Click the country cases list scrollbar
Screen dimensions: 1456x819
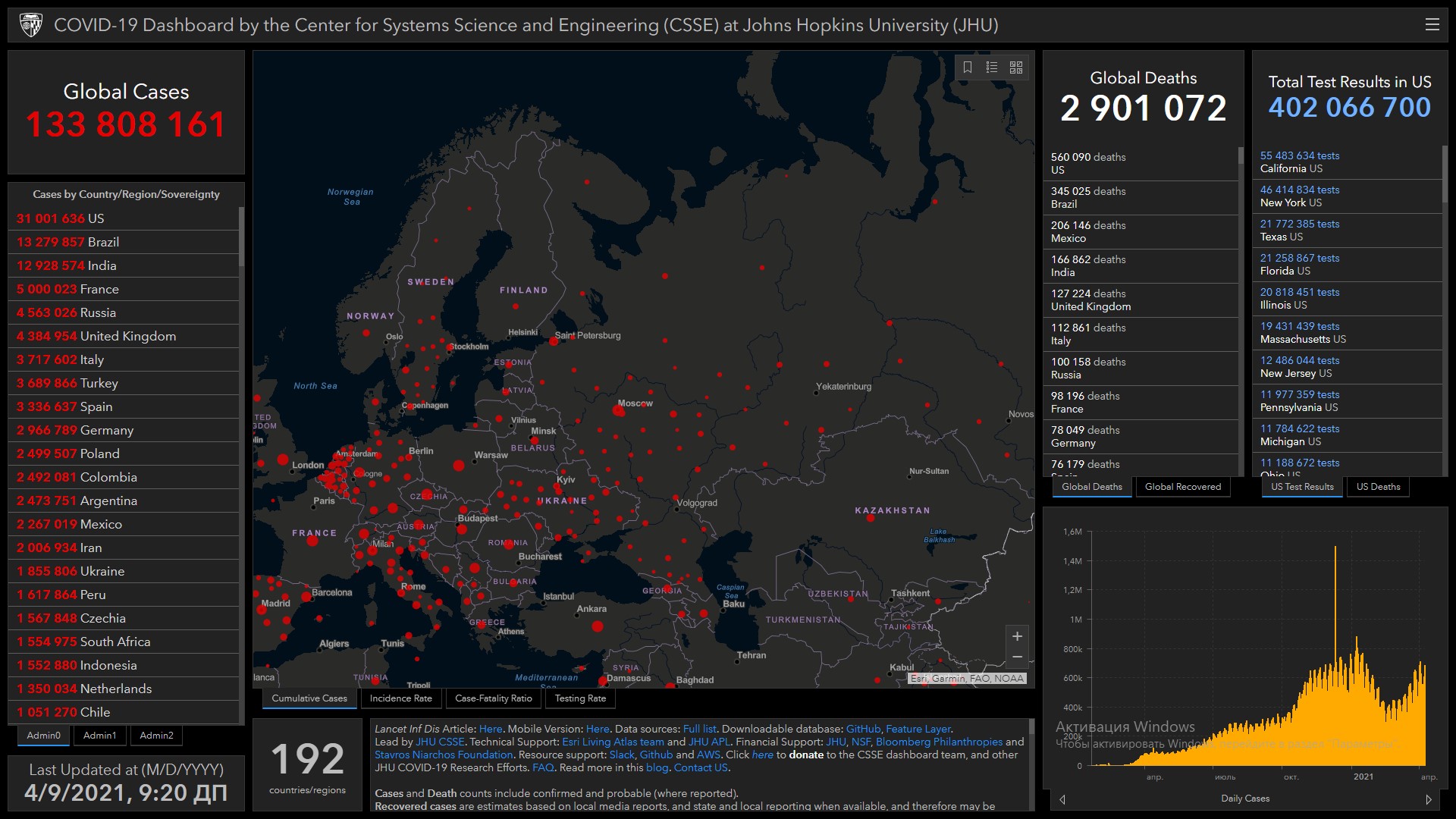(x=241, y=237)
